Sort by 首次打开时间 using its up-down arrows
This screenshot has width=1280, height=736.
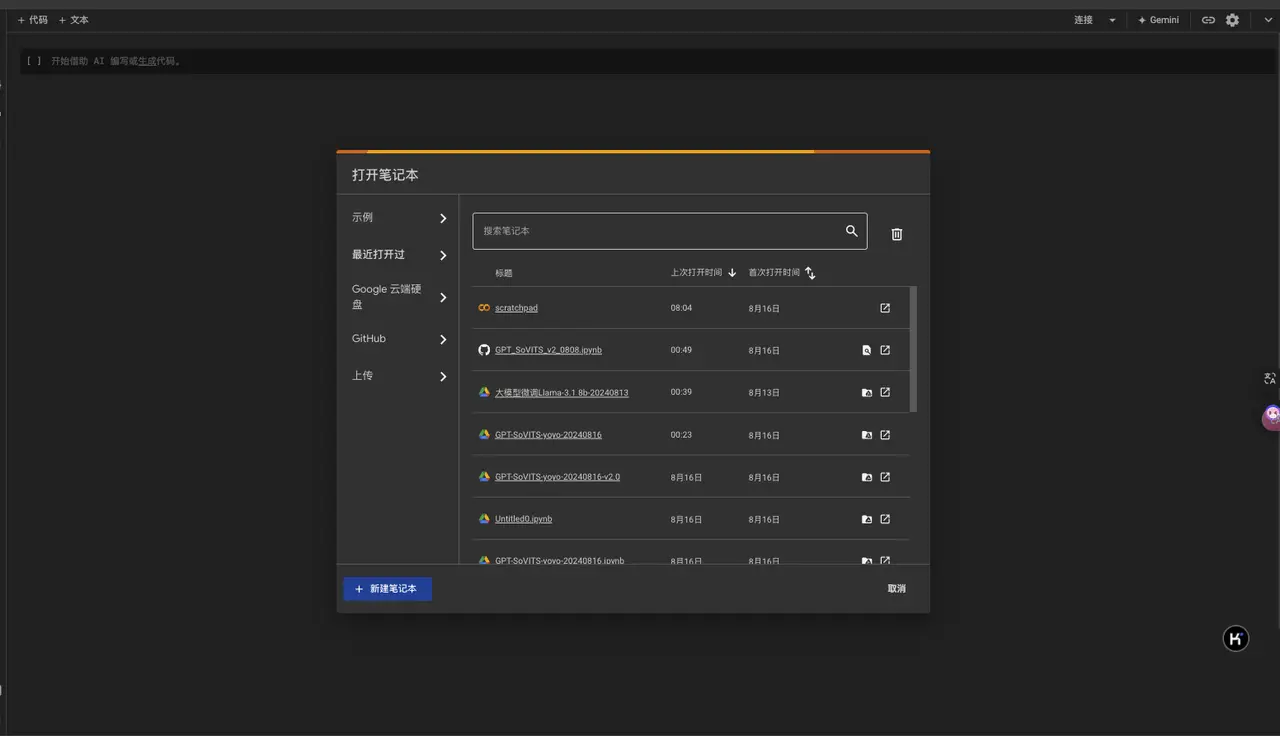coord(810,273)
